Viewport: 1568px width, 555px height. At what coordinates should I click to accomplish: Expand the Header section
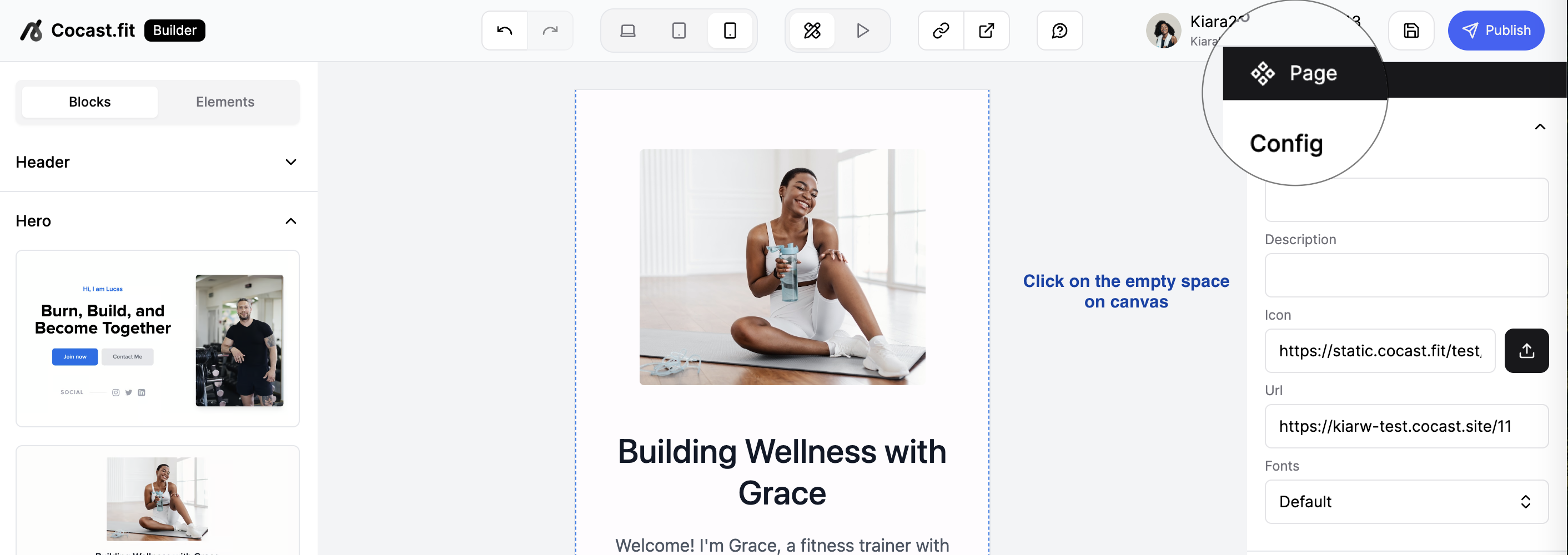coord(290,162)
